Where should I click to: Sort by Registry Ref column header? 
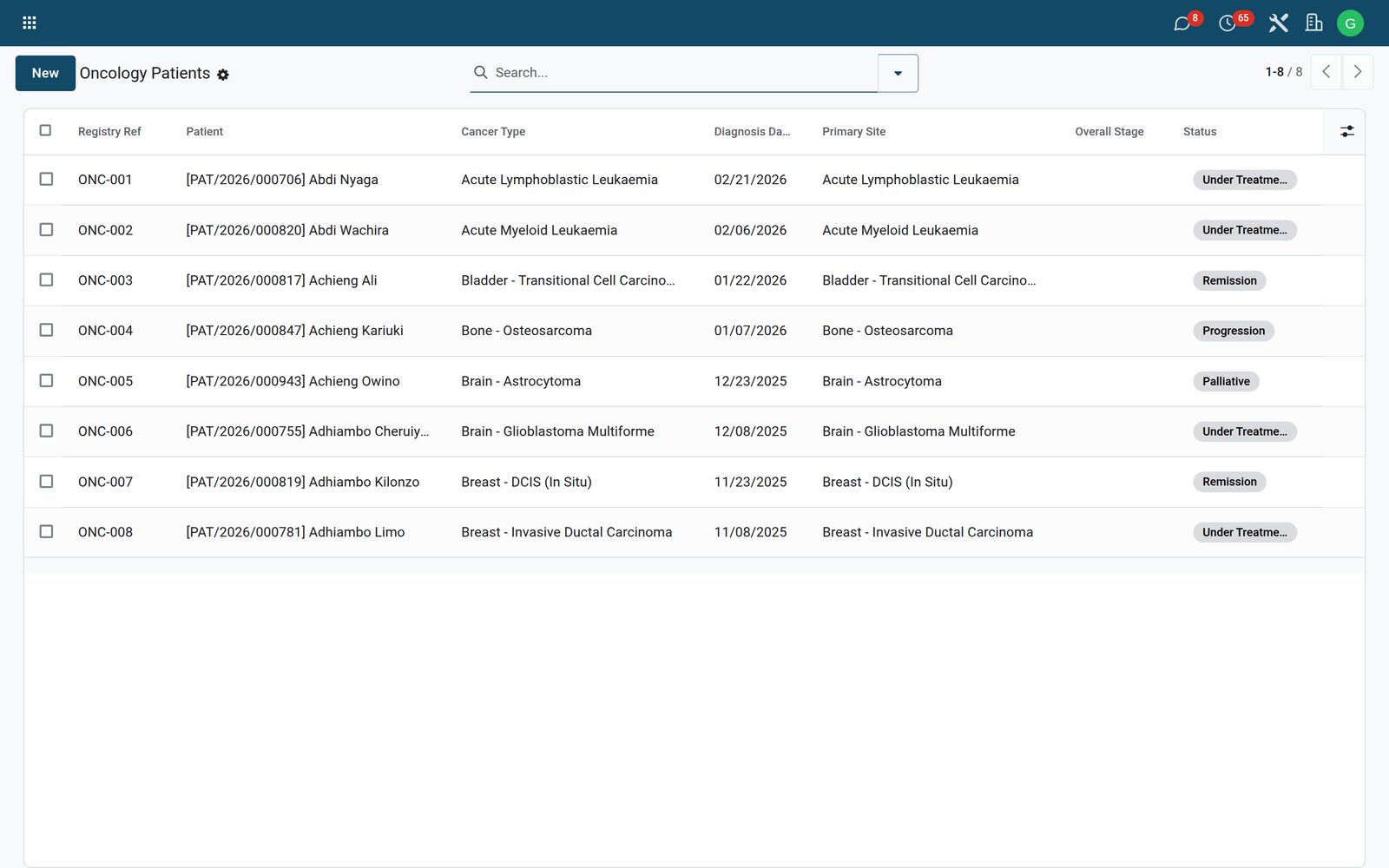pyautogui.click(x=109, y=132)
